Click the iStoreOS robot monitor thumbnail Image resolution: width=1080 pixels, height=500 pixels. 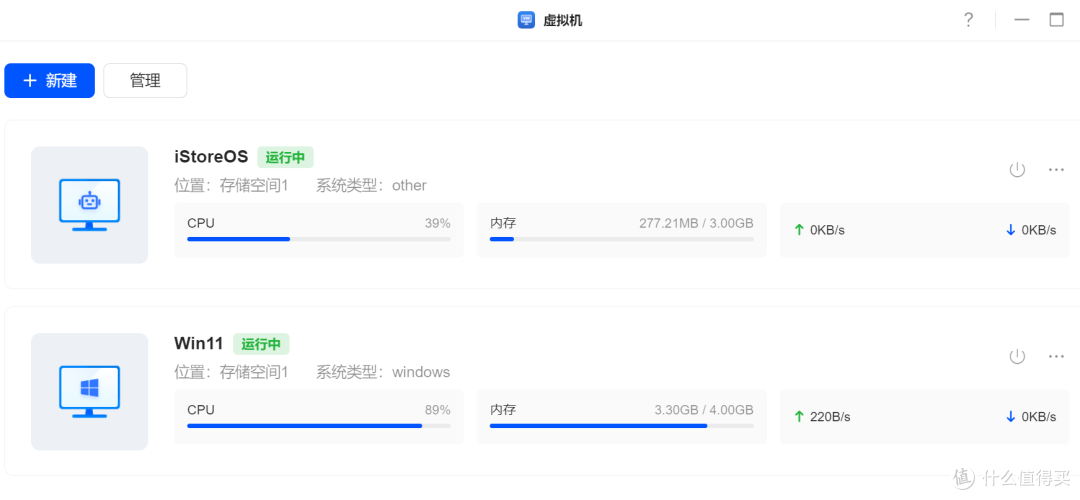tap(90, 205)
